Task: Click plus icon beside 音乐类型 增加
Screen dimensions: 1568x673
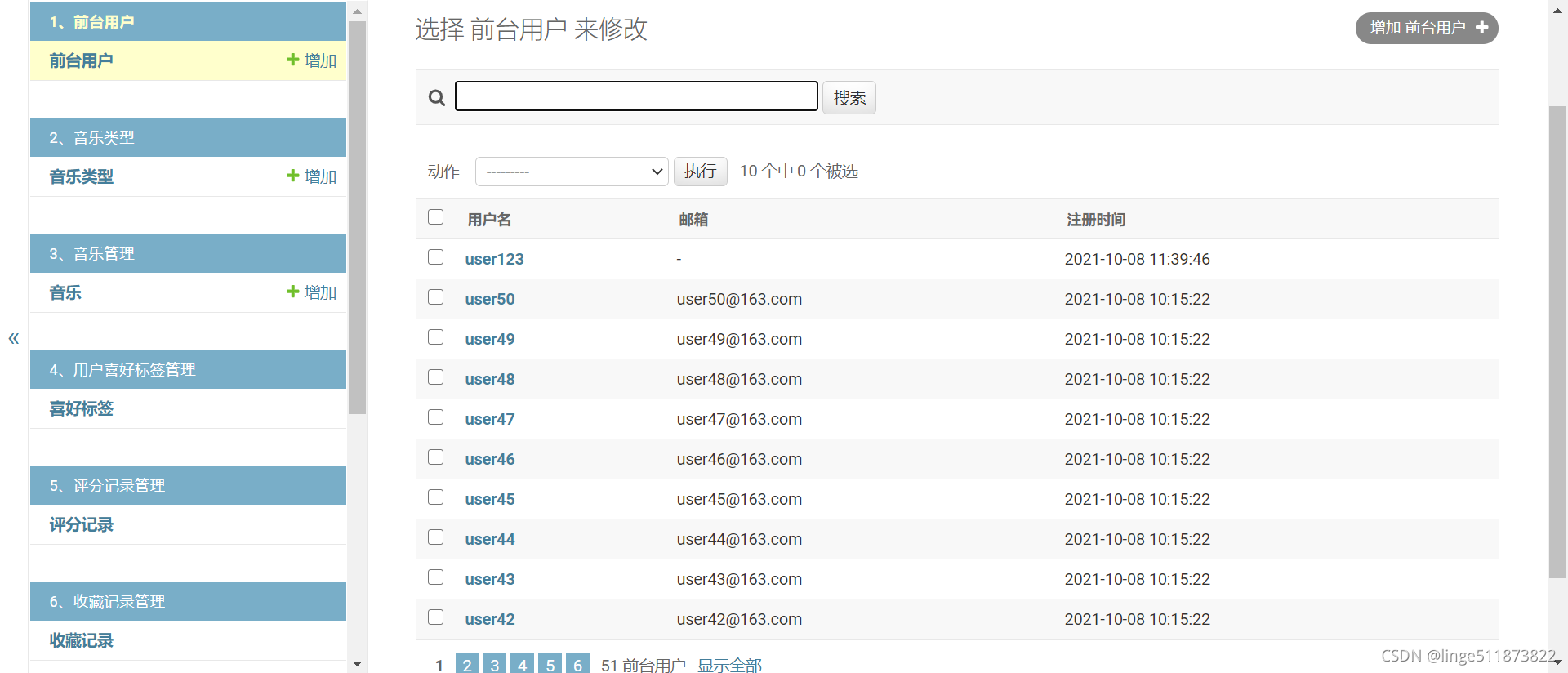Action: 293,176
